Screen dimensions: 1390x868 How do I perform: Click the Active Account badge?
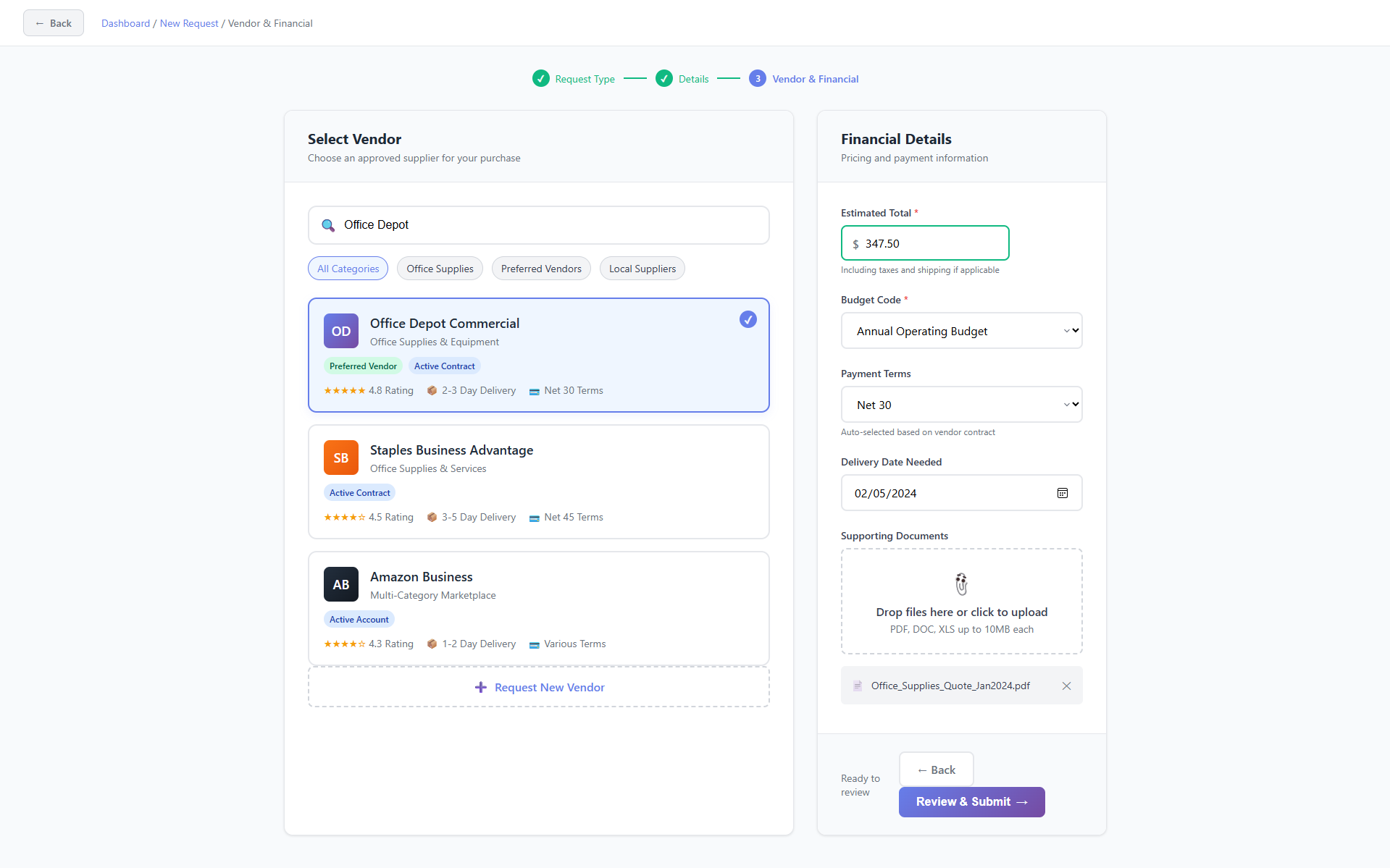[x=359, y=620]
